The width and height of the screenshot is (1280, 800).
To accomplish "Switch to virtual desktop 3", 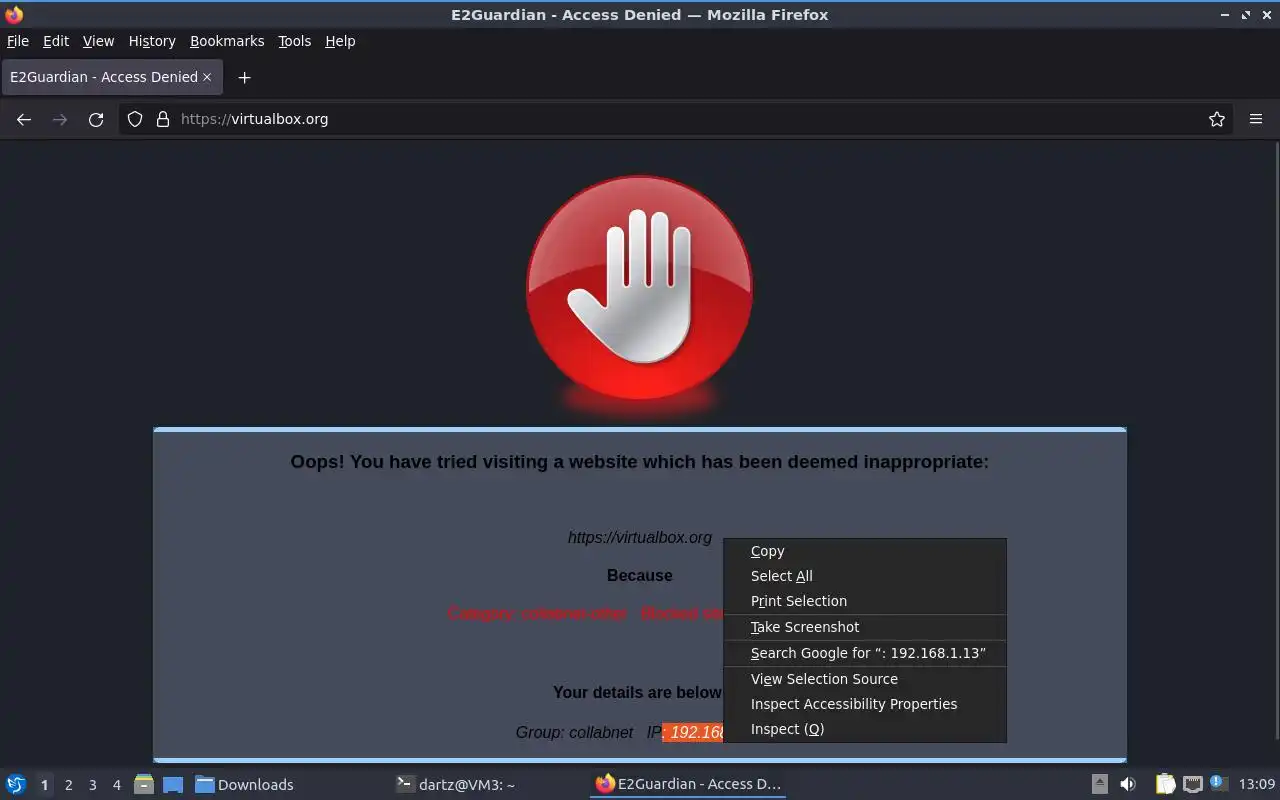I will (92, 785).
